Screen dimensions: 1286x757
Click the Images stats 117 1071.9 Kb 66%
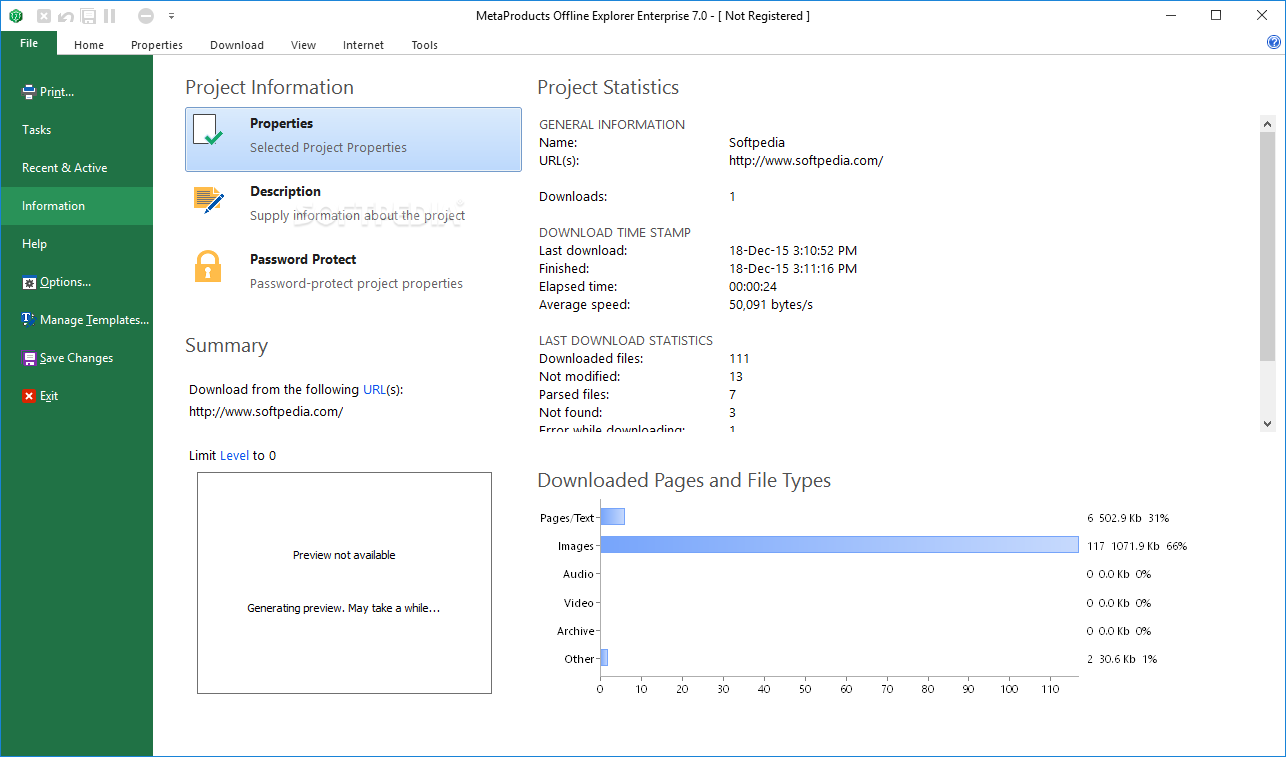click(1137, 547)
